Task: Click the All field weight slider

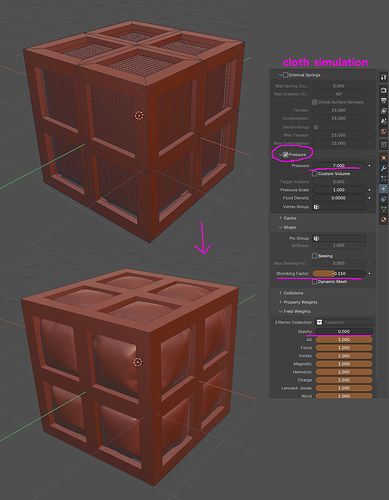Action: 344,340
